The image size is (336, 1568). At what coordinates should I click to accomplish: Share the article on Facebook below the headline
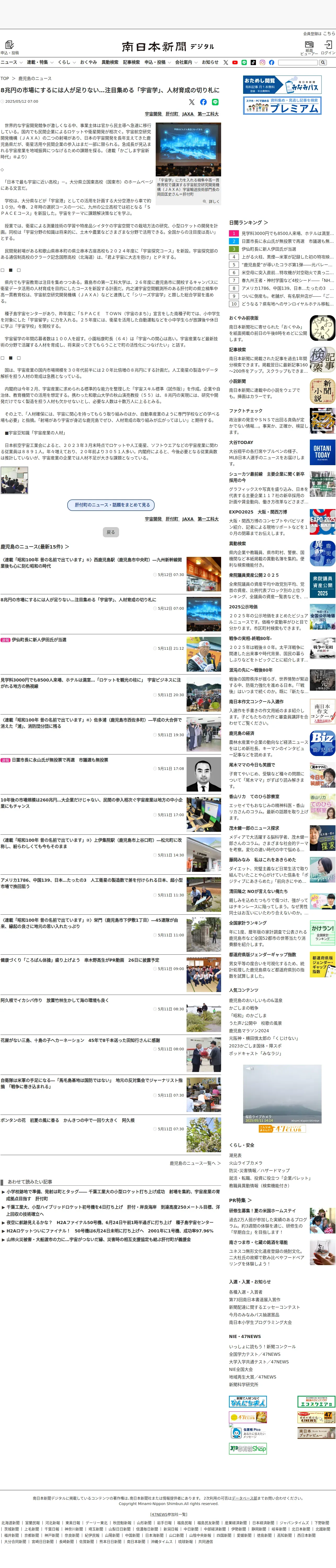(x=204, y=102)
